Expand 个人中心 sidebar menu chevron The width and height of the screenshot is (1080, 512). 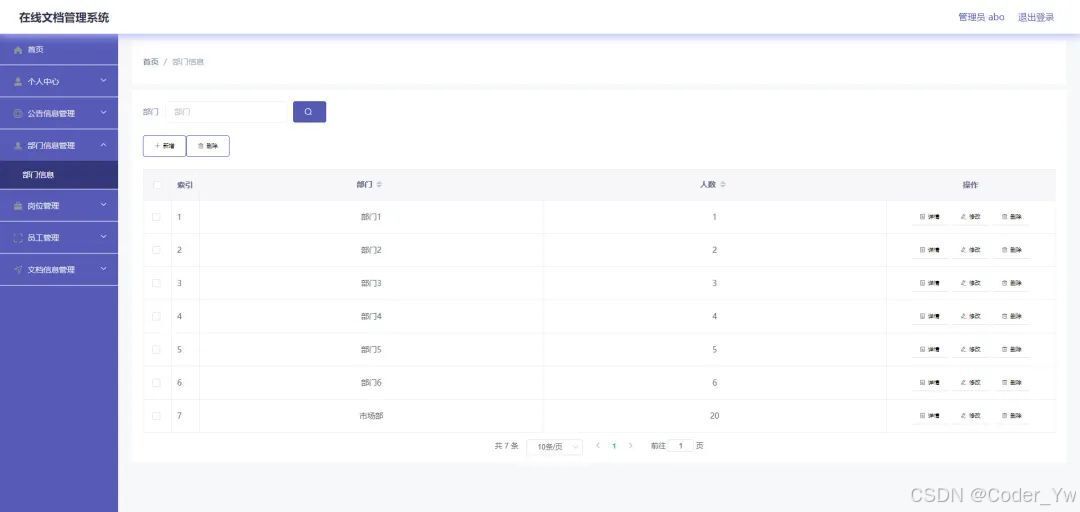pos(103,81)
